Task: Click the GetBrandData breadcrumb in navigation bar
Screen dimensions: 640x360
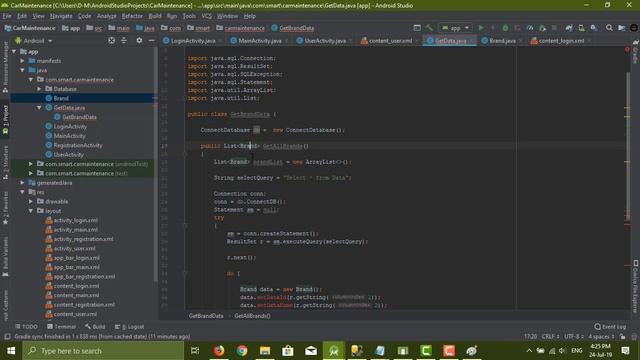Action: [292, 28]
